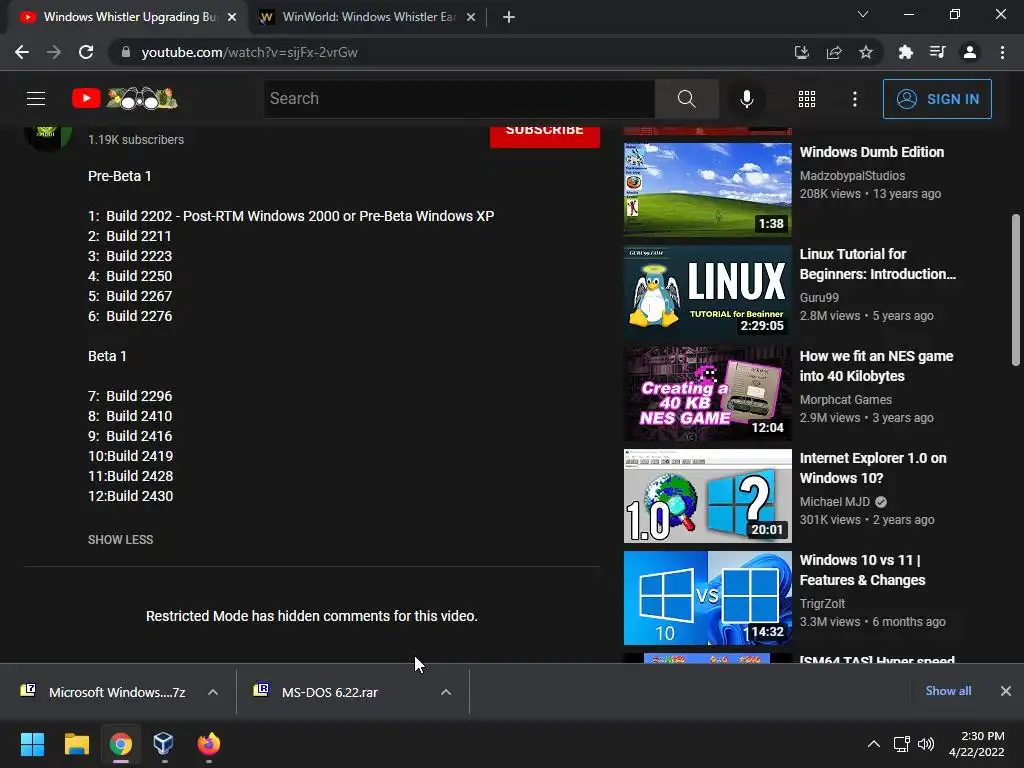This screenshot has width=1024, height=768.
Task: Visit the MadzobypalStudios channel
Action: (x=852, y=176)
